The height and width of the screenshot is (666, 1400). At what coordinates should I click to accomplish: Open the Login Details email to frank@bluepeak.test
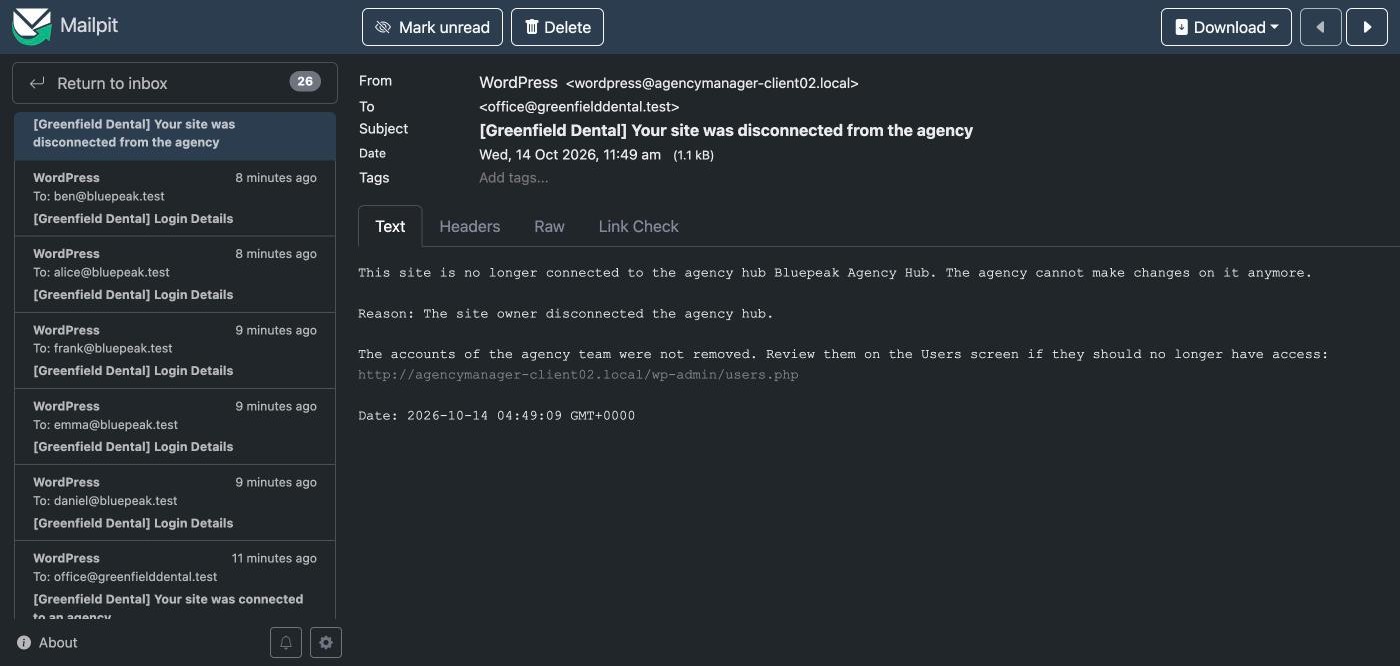[x=175, y=350]
